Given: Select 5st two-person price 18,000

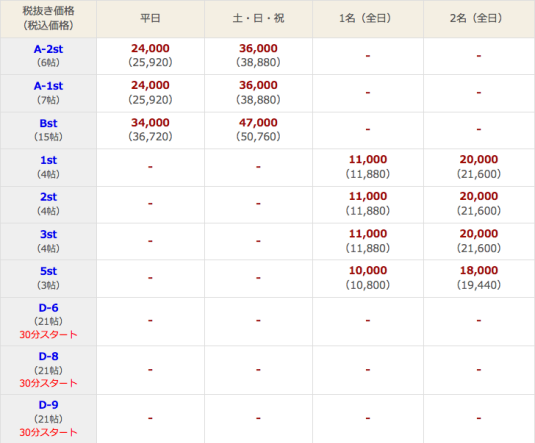Looking at the screenshot, I should pyautogui.click(x=479, y=270).
